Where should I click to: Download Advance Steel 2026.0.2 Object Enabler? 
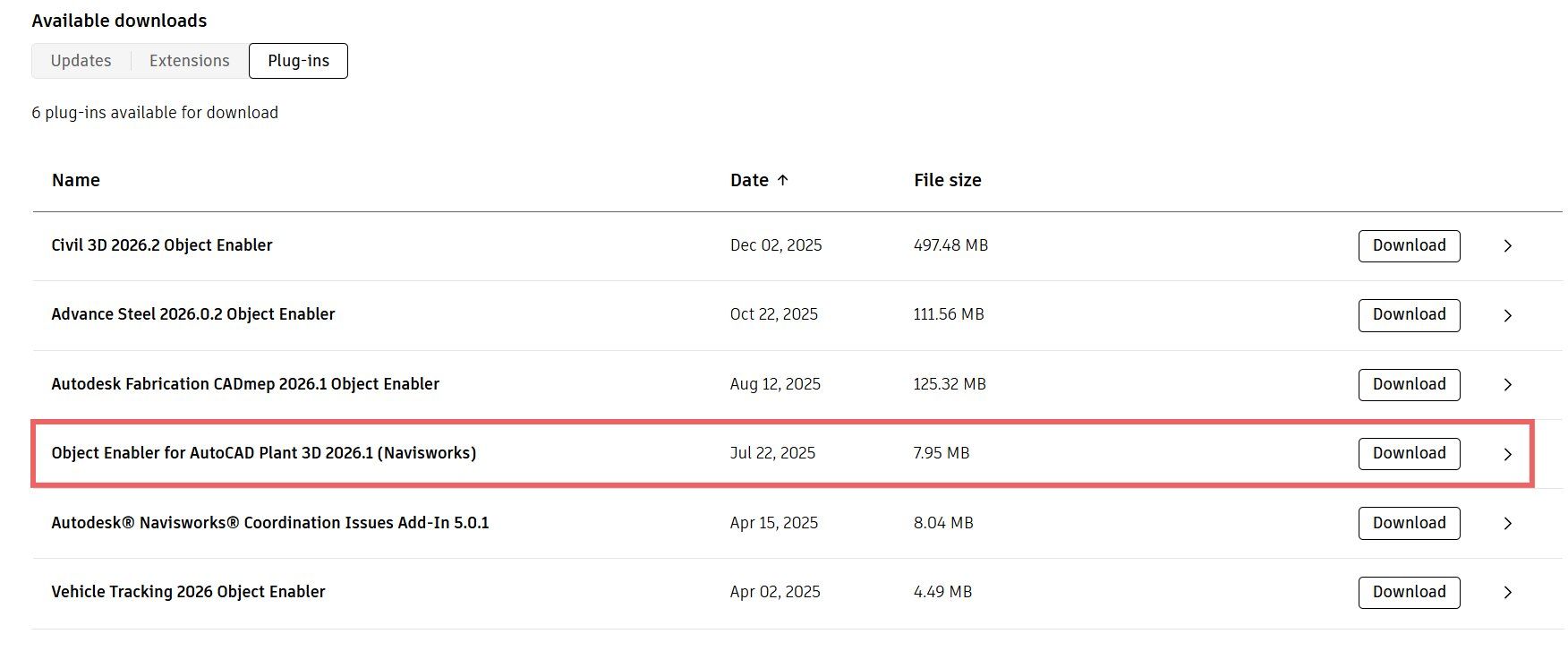point(1409,314)
